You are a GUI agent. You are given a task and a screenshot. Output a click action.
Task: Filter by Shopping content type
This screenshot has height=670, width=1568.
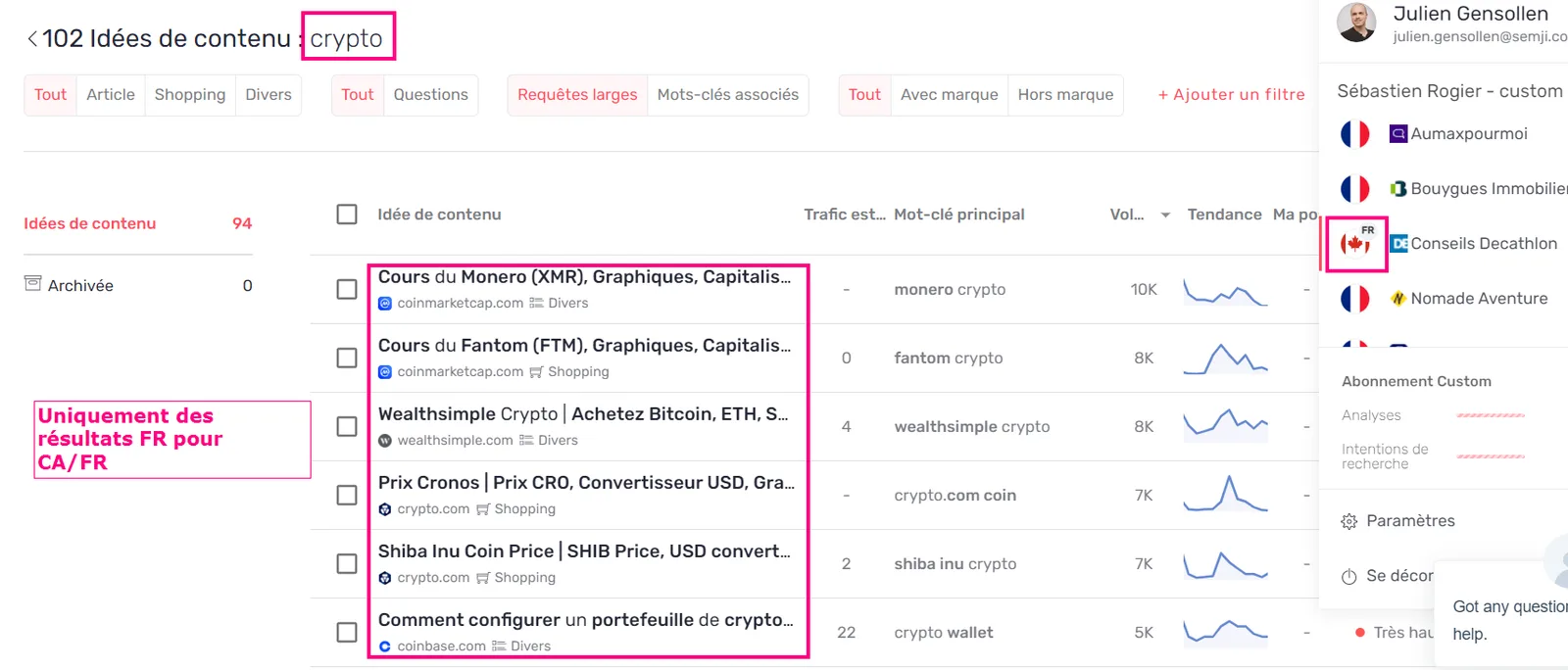pyautogui.click(x=190, y=95)
